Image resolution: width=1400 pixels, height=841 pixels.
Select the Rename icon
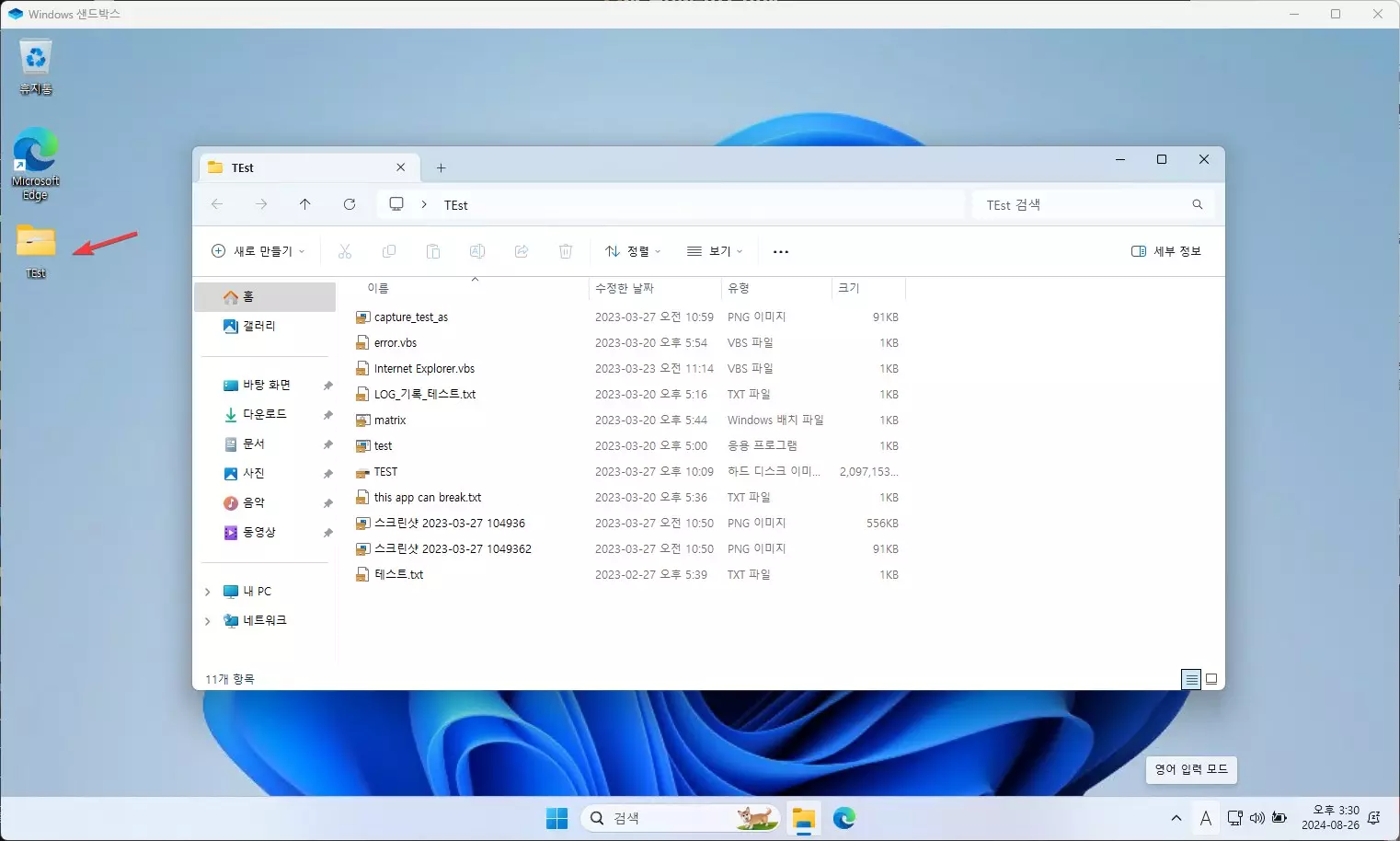pos(477,250)
